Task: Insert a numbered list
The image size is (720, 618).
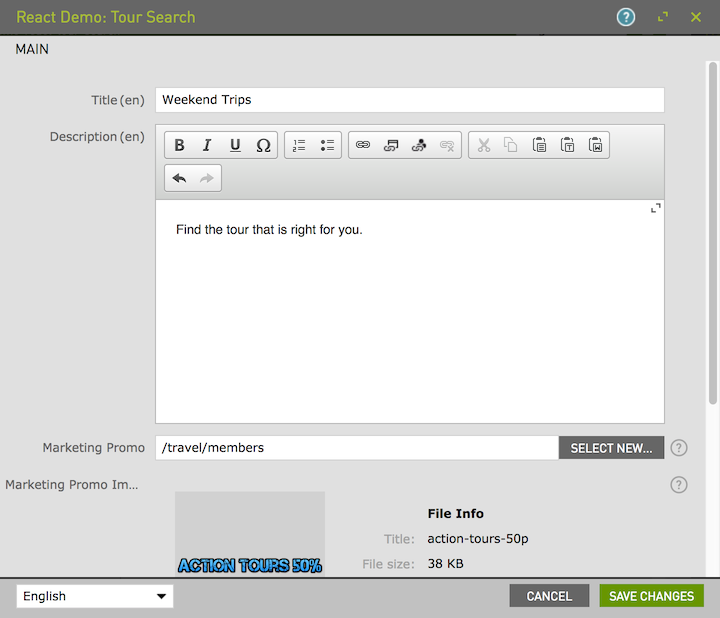Action: 299,145
